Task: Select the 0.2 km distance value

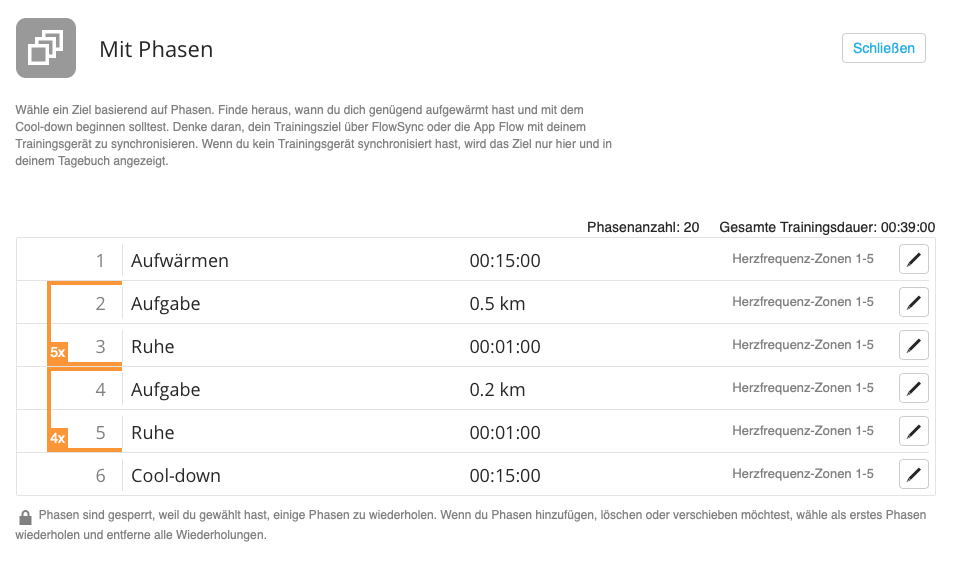Action: pyautogui.click(x=497, y=390)
